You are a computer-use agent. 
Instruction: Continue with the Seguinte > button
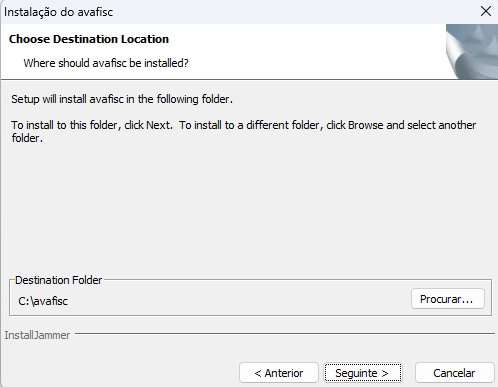(363, 373)
